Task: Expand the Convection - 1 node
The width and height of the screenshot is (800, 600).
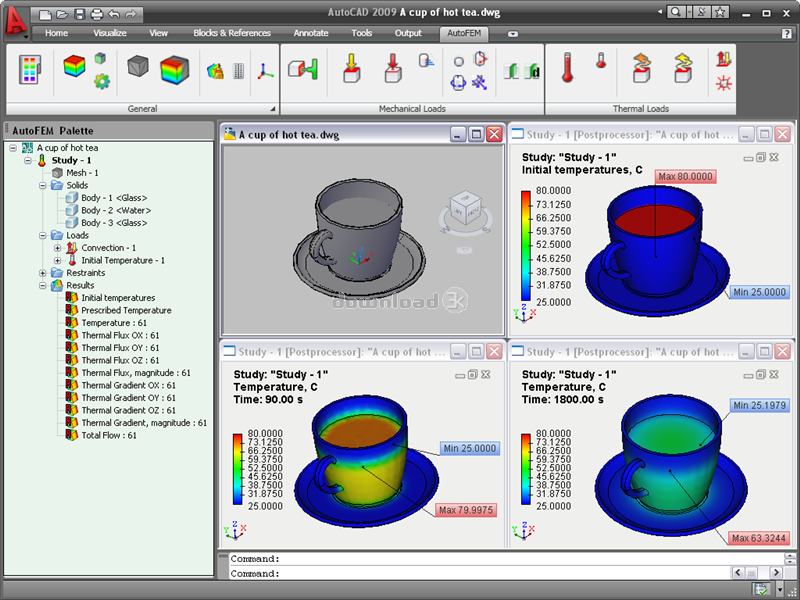Action: [x=58, y=248]
